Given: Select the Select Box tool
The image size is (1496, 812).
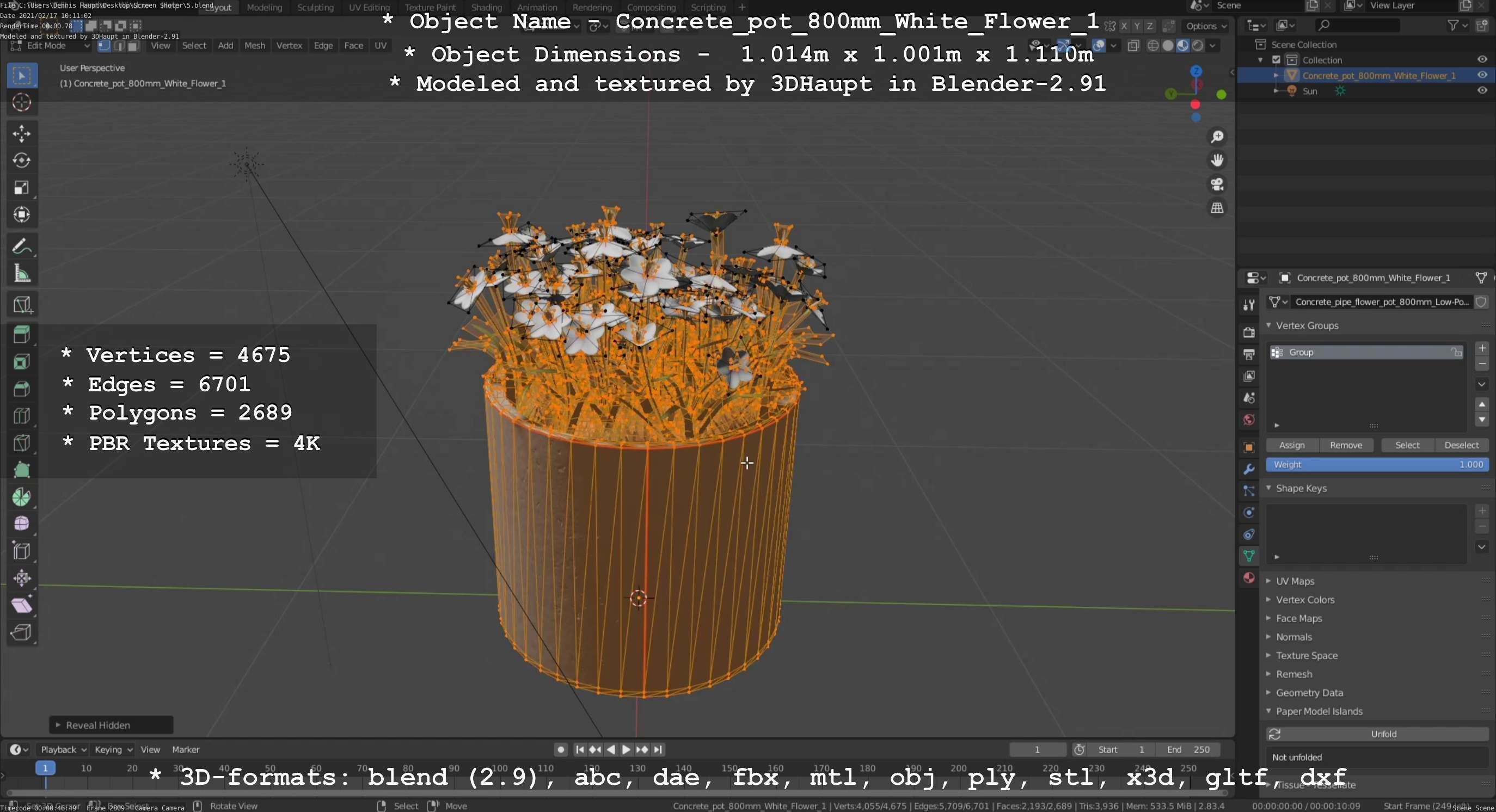Looking at the screenshot, I should tap(22, 76).
